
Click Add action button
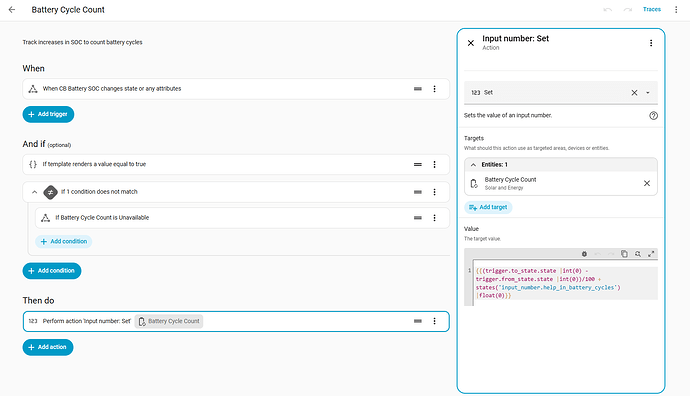point(48,347)
